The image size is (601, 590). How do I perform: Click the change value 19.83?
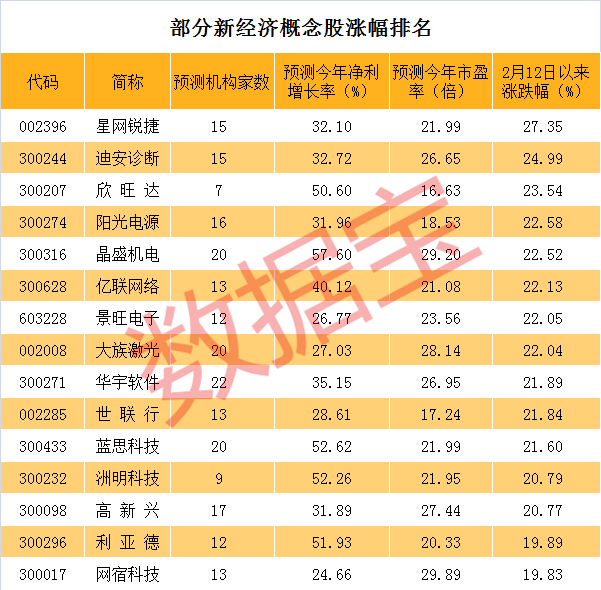[543, 575]
